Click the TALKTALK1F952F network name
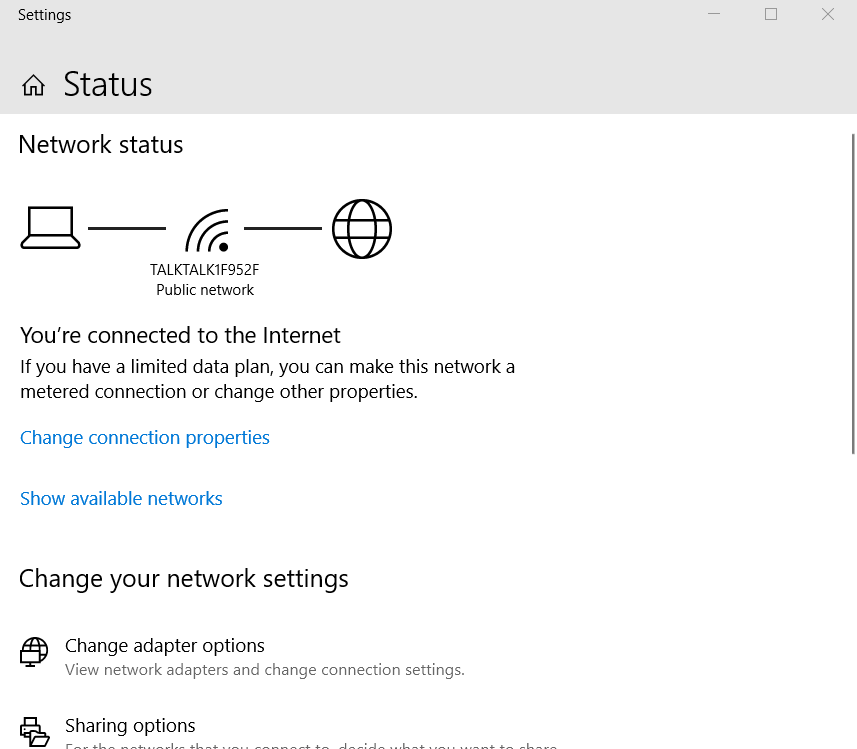The height and width of the screenshot is (749, 857). (x=205, y=270)
